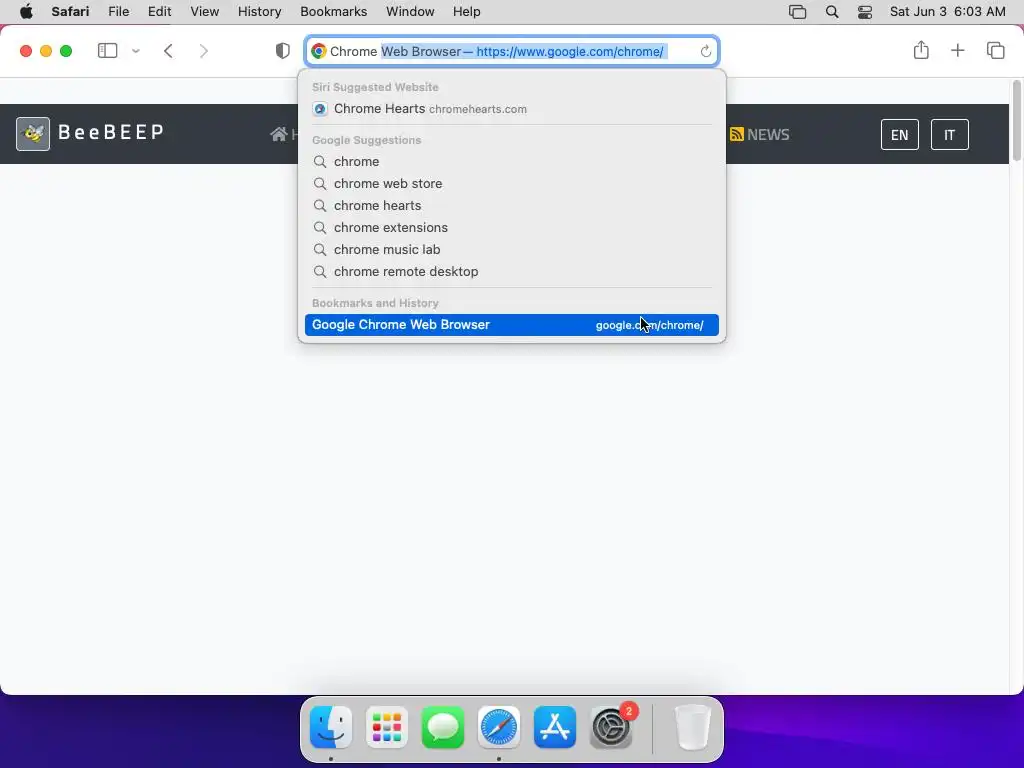Open the Safari menu

[x=70, y=12]
